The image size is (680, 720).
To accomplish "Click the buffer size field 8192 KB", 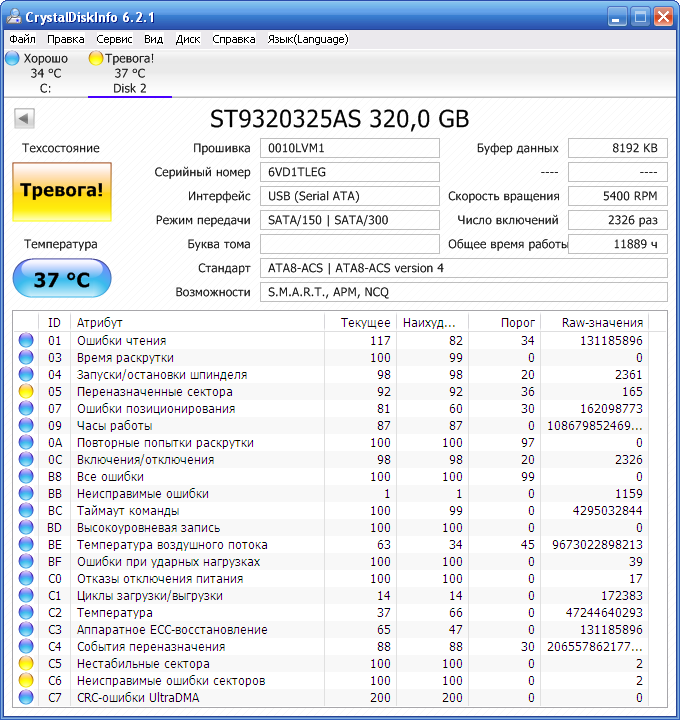I will 618,148.
